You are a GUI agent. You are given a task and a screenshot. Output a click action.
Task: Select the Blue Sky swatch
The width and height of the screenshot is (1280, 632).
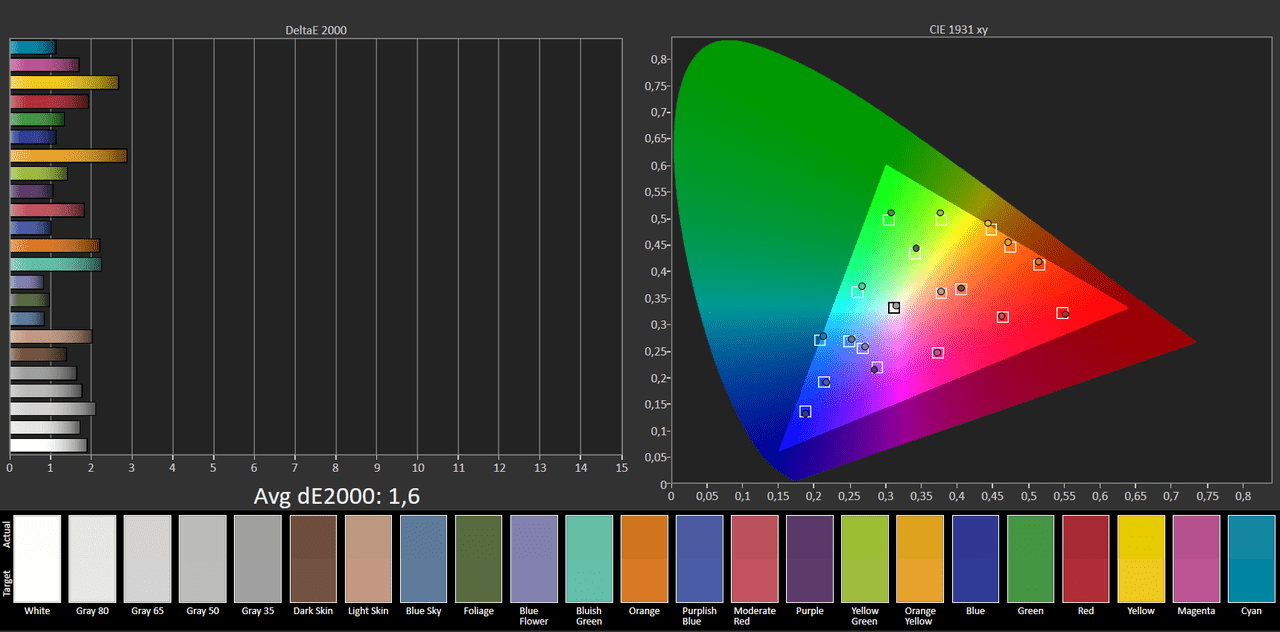point(423,558)
